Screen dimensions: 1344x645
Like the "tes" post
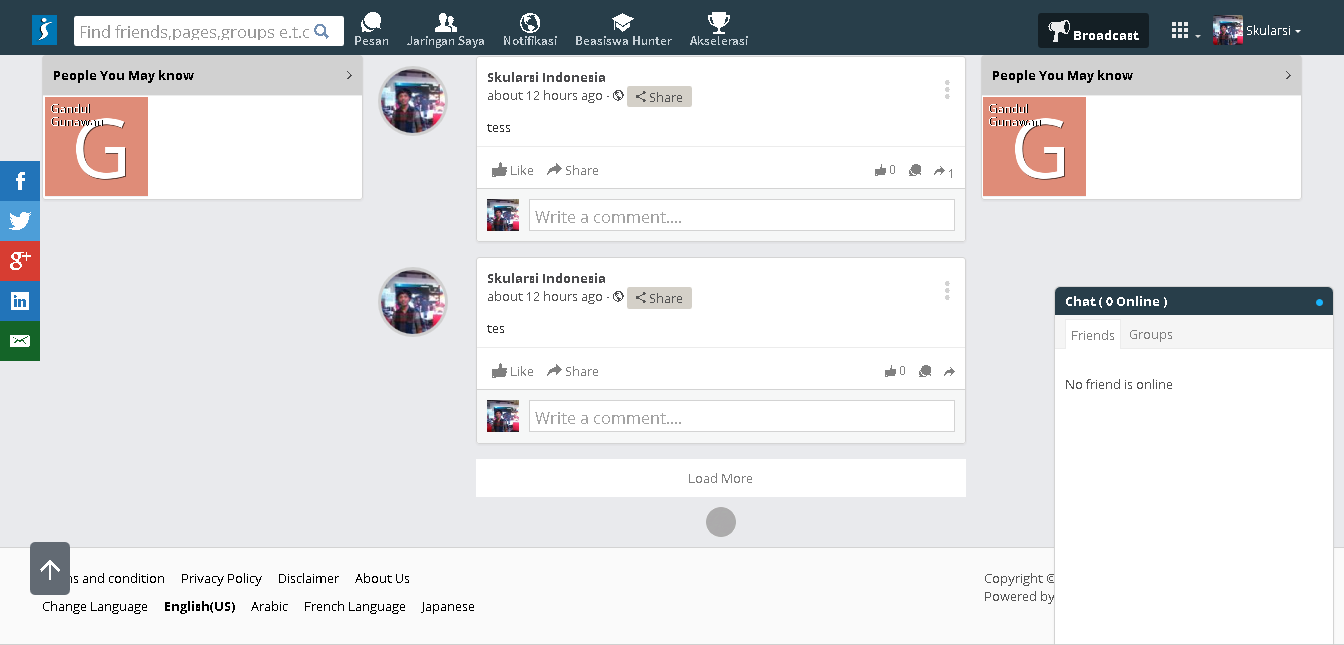tap(513, 371)
